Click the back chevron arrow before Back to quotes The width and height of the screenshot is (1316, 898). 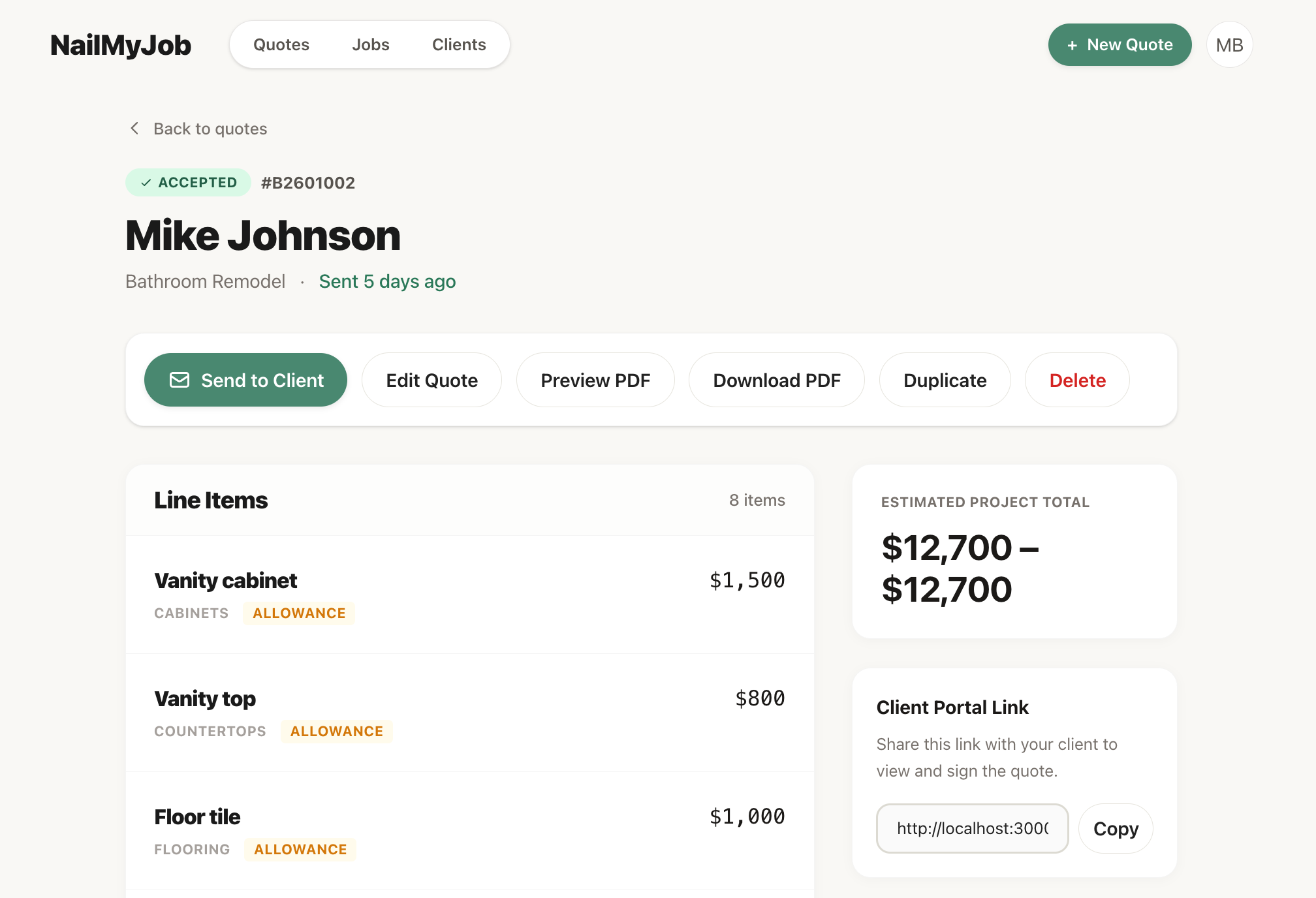tap(134, 129)
